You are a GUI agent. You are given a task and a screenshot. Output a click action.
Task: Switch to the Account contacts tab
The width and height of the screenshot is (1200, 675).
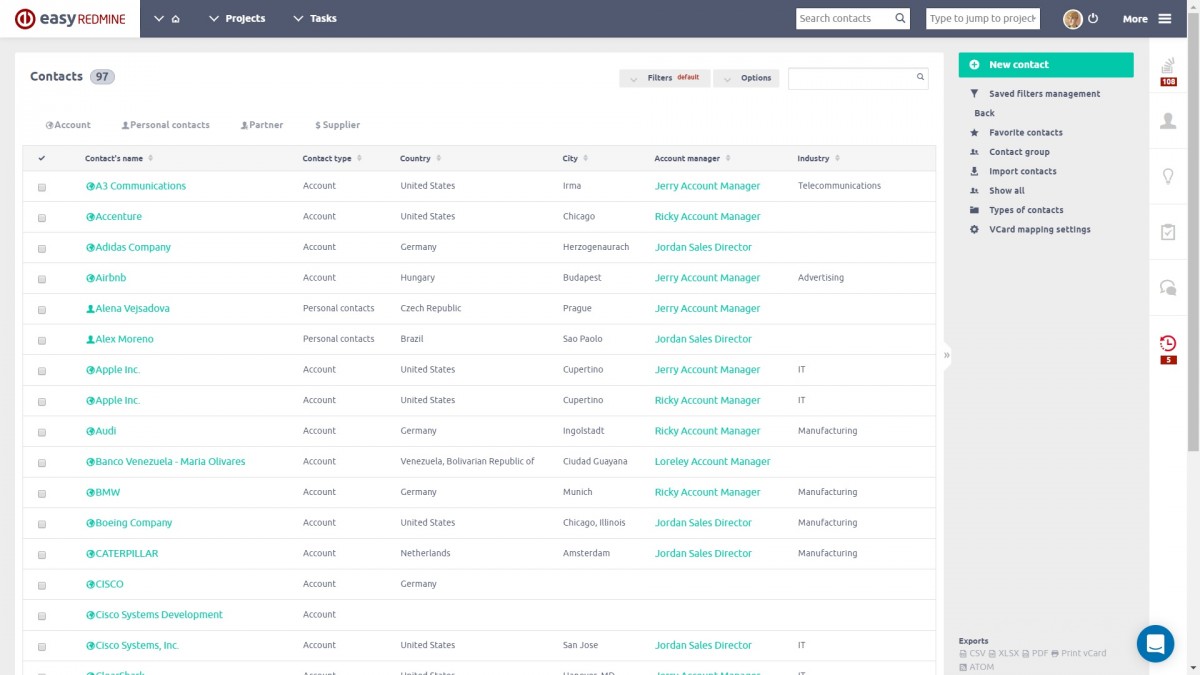[x=68, y=125]
